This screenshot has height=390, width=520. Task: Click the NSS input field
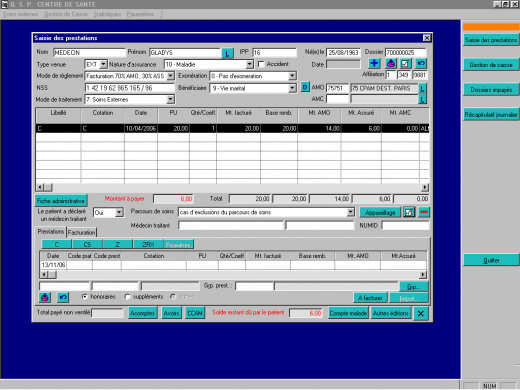130,88
